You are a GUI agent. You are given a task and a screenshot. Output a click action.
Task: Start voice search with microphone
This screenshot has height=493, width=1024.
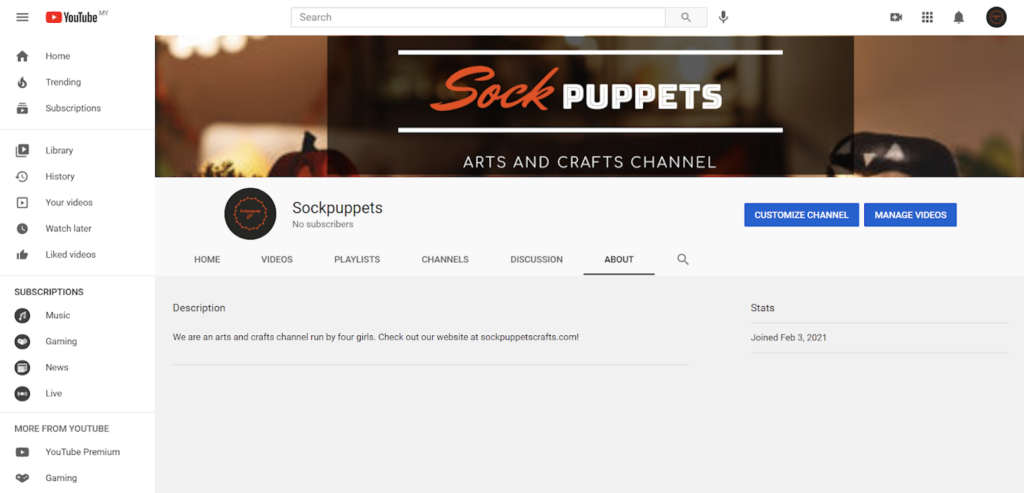[x=723, y=17]
